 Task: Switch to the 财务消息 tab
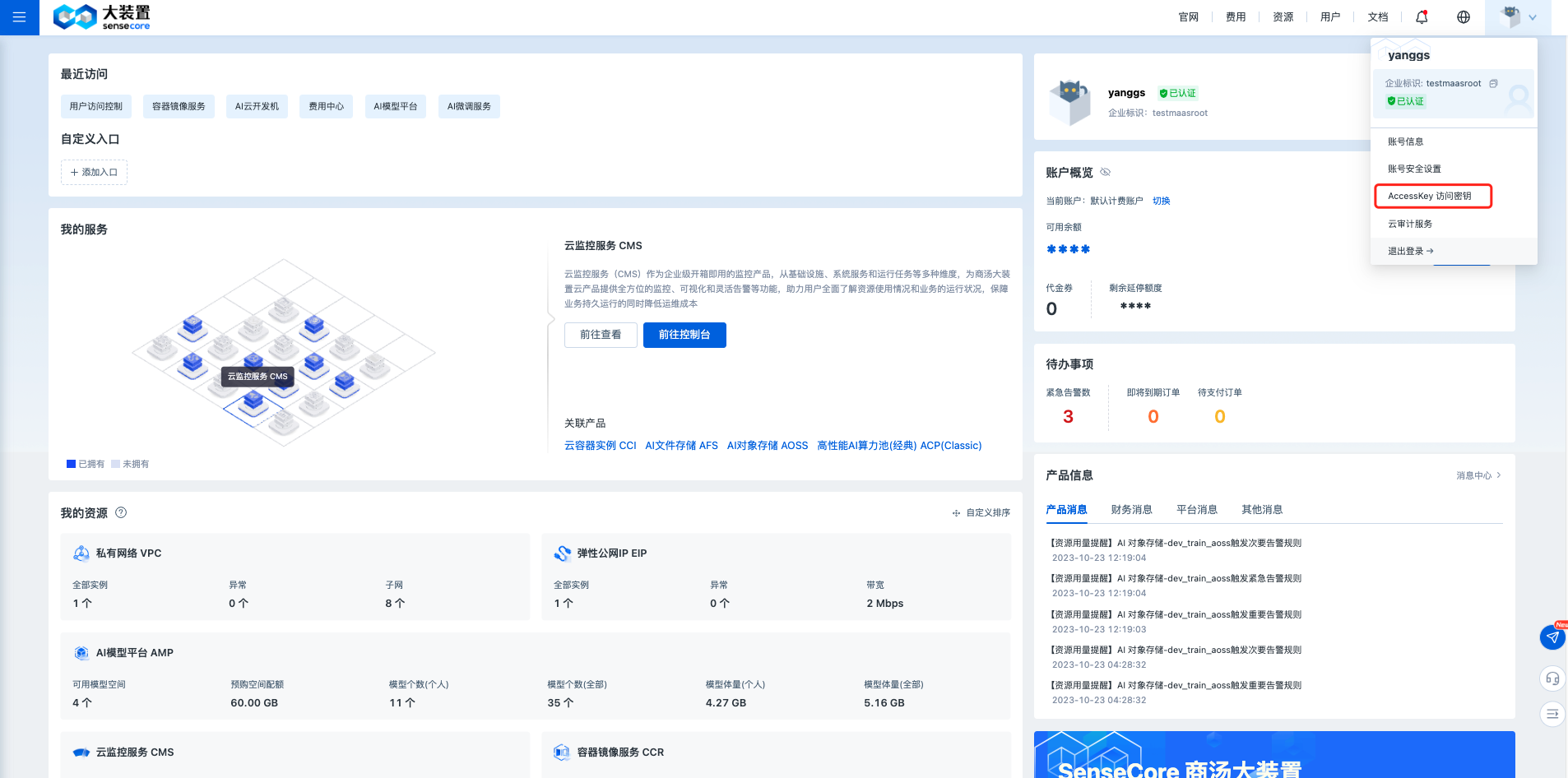click(1131, 510)
